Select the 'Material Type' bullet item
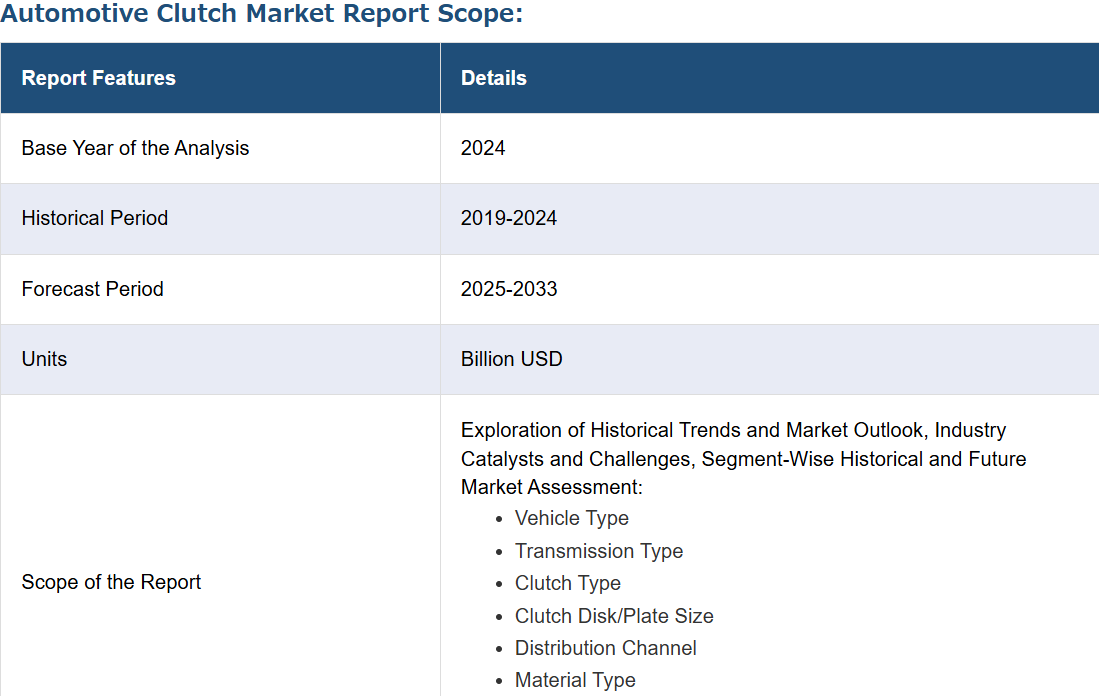 (575, 680)
